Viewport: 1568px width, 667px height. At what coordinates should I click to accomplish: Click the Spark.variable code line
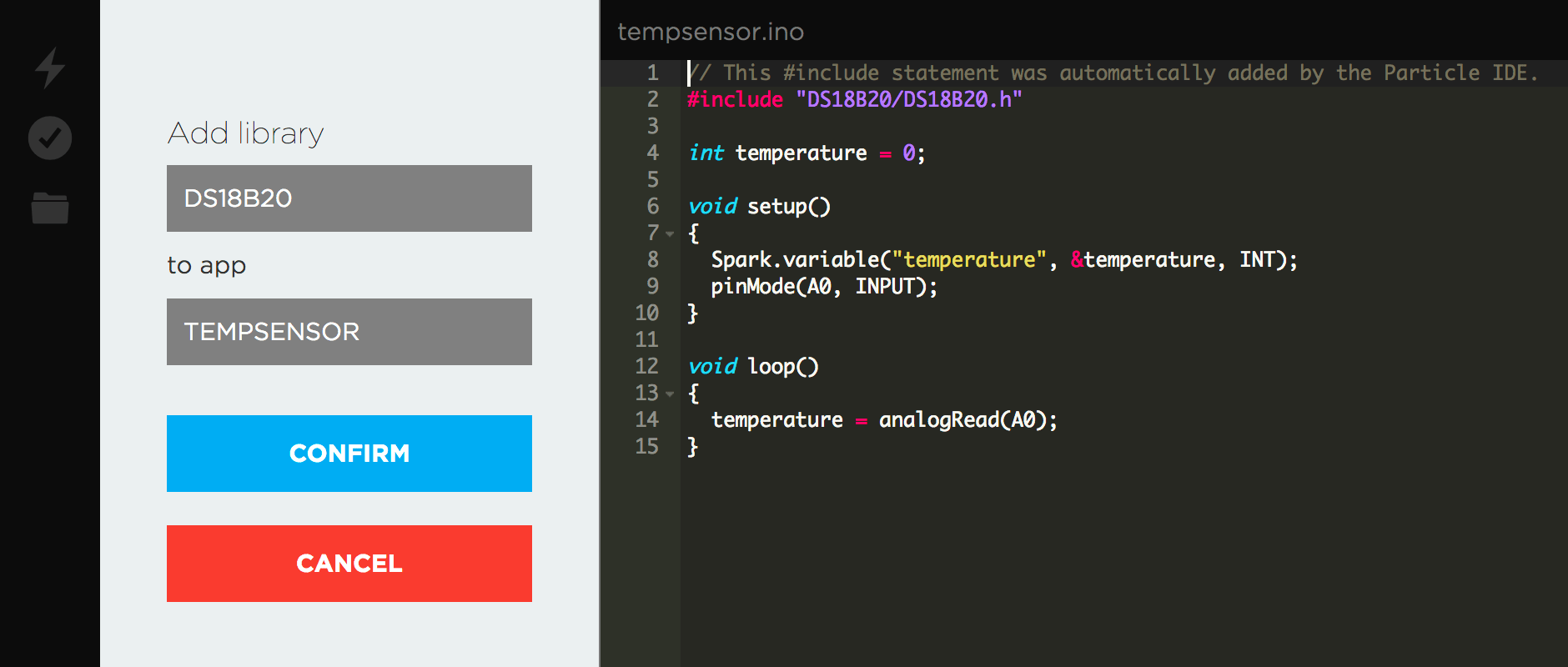click(1004, 259)
